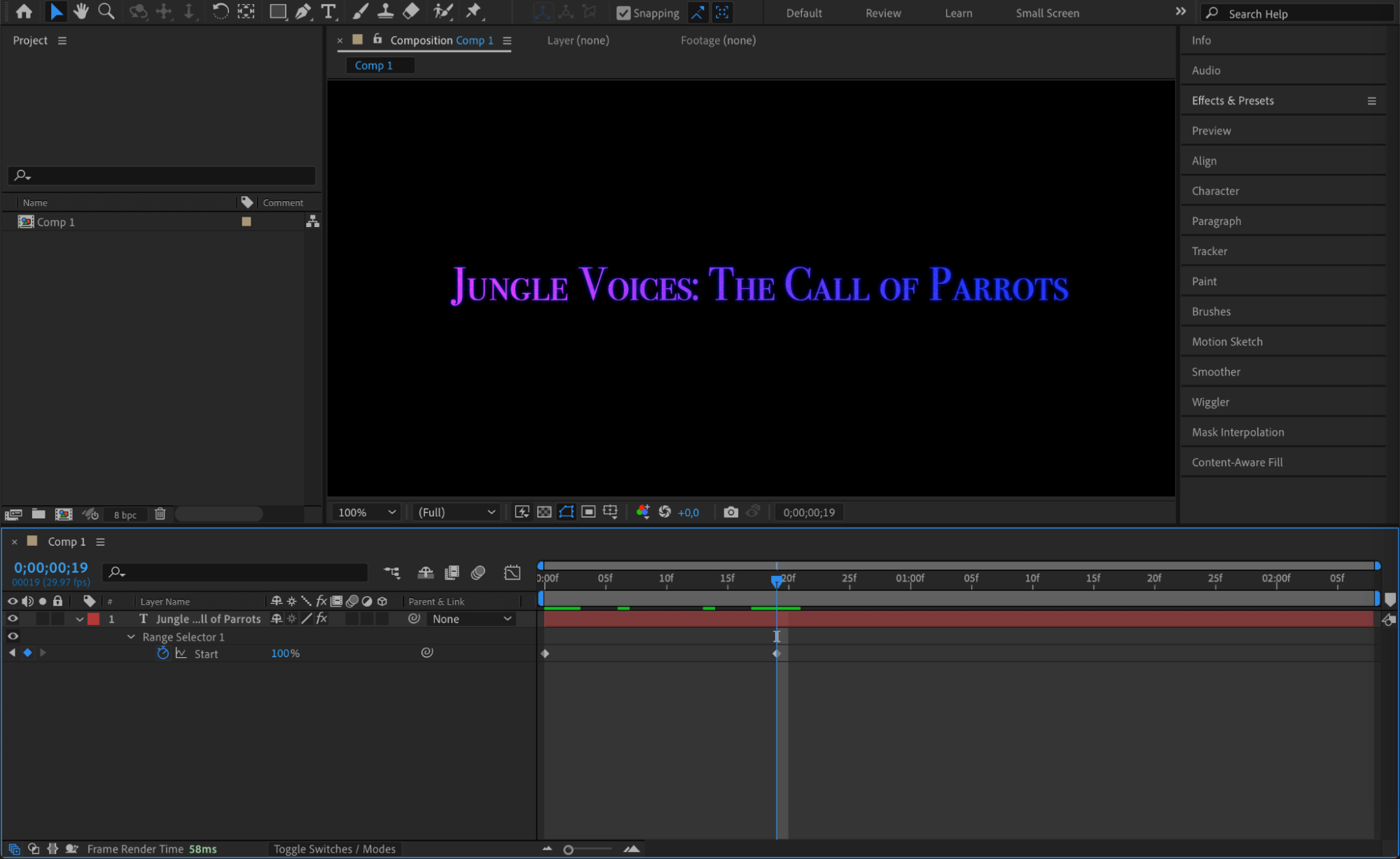Screen dimensions: 1400x859
Task: Click the Take Snapshot camera icon
Action: [x=730, y=512]
